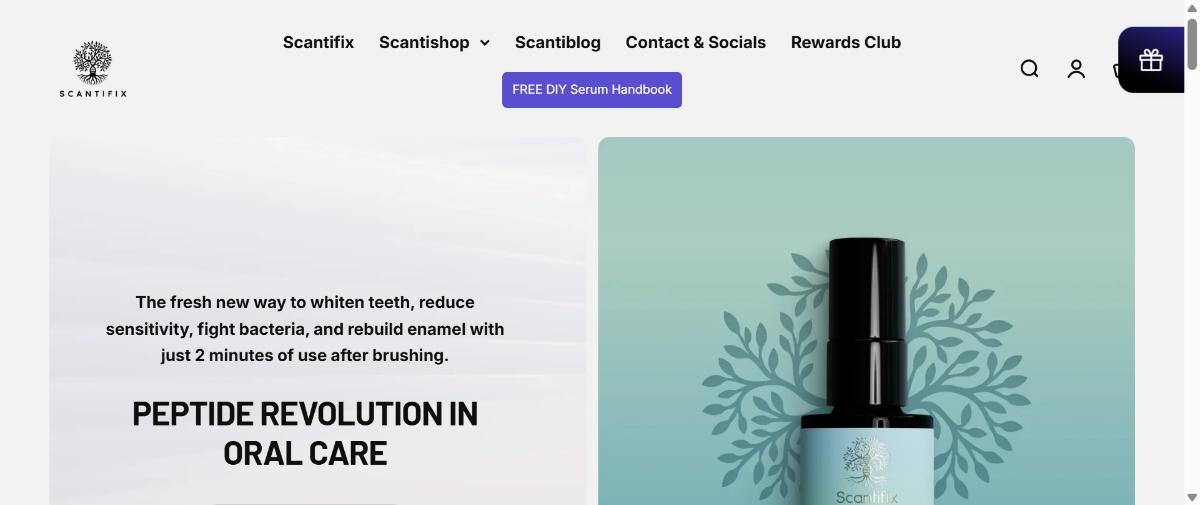The width and height of the screenshot is (1200, 505).
Task: Open the Rewards Club link
Action: tap(846, 42)
